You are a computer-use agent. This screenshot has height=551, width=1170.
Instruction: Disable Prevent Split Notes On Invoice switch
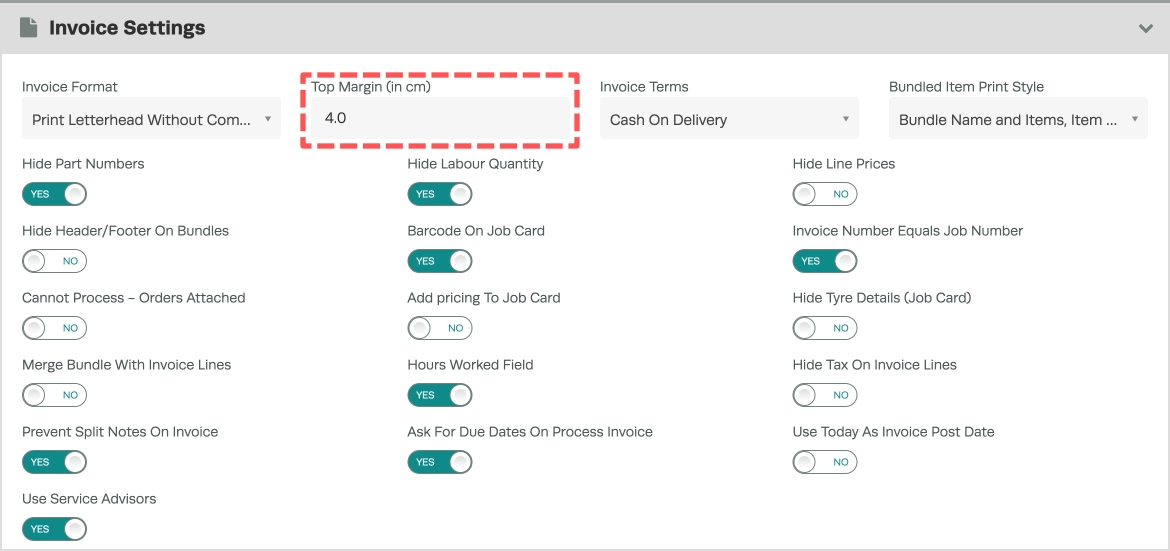(x=54, y=462)
